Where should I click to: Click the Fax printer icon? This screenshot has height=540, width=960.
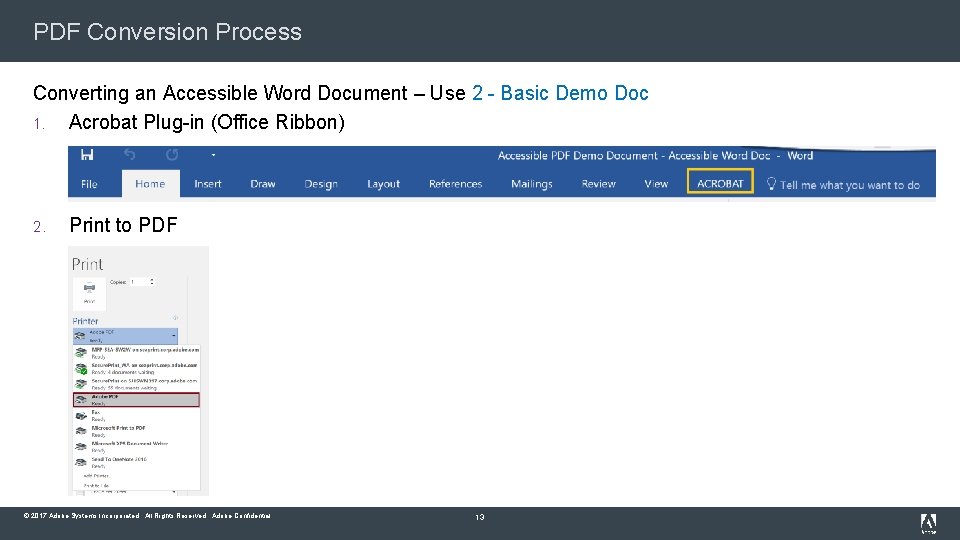81,416
